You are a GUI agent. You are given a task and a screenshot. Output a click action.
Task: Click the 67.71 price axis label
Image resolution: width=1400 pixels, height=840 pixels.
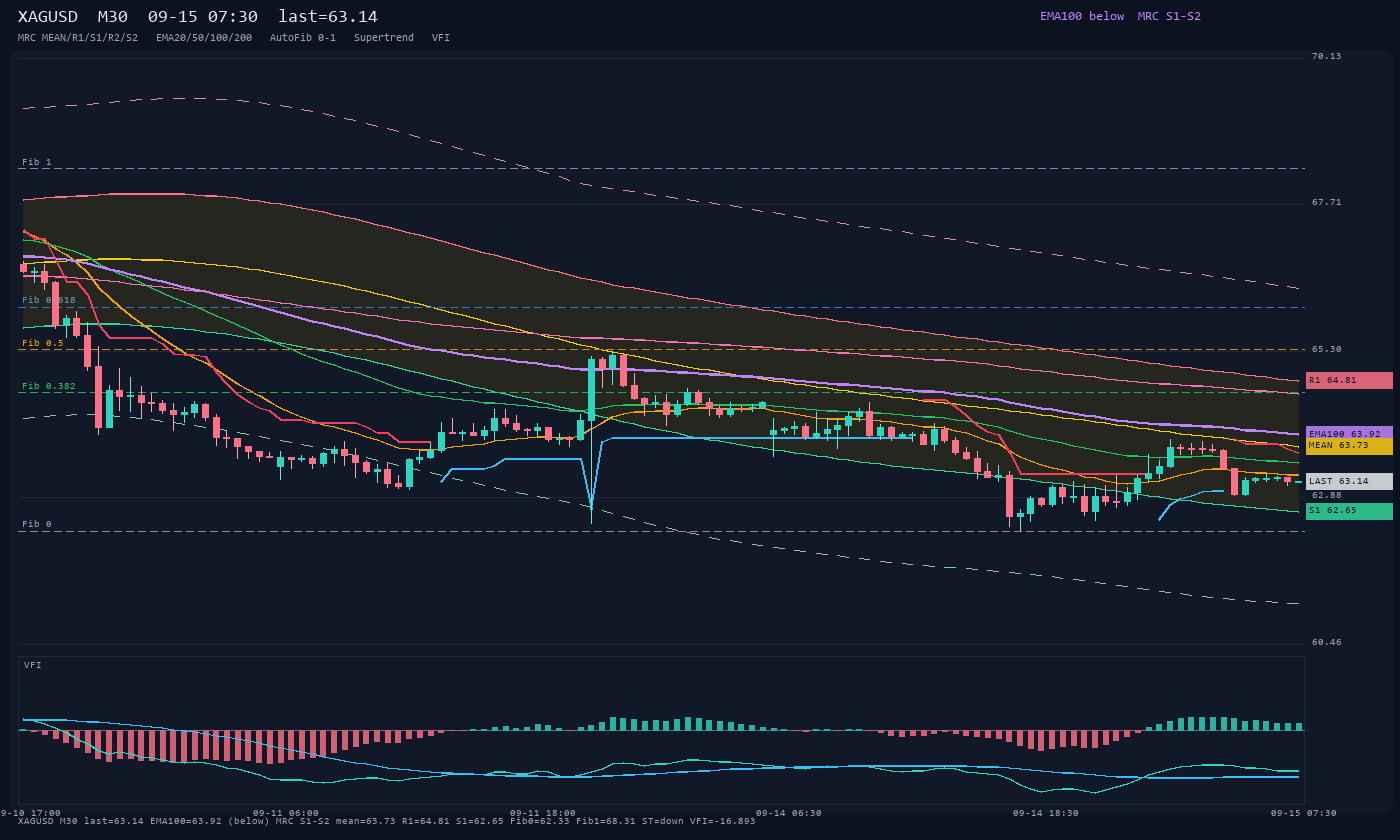(x=1327, y=202)
